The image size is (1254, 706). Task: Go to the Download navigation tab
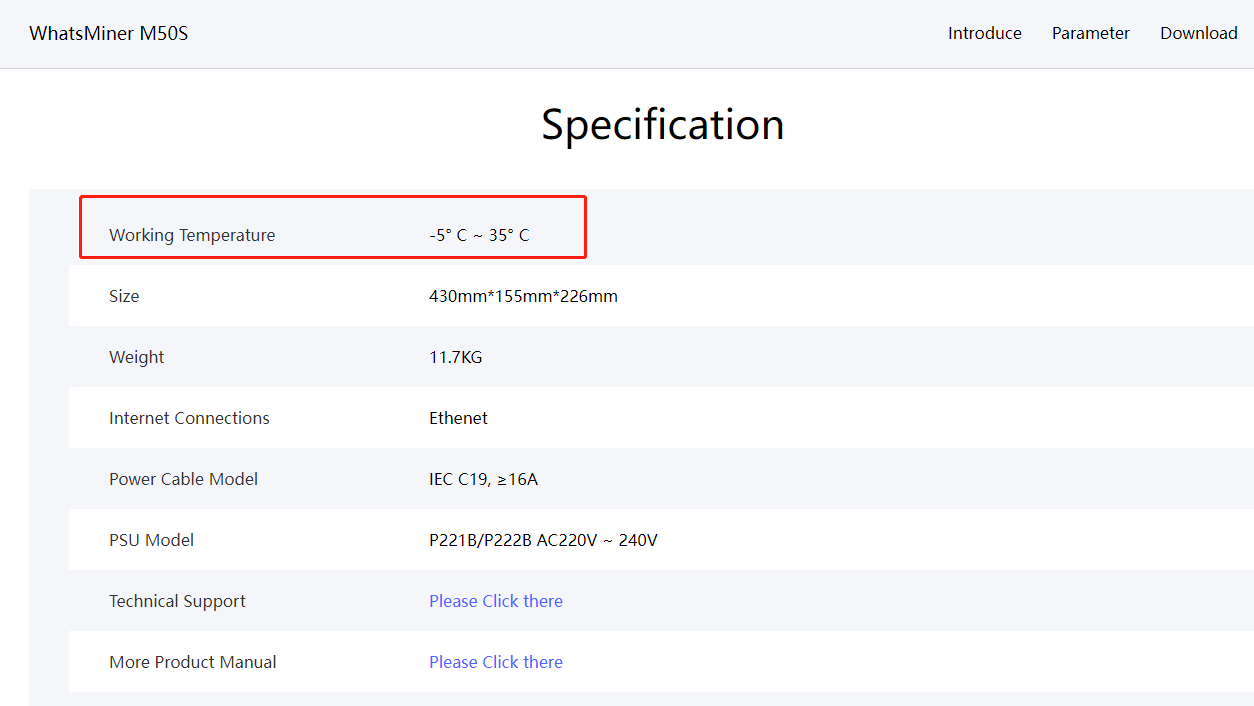click(x=1198, y=33)
